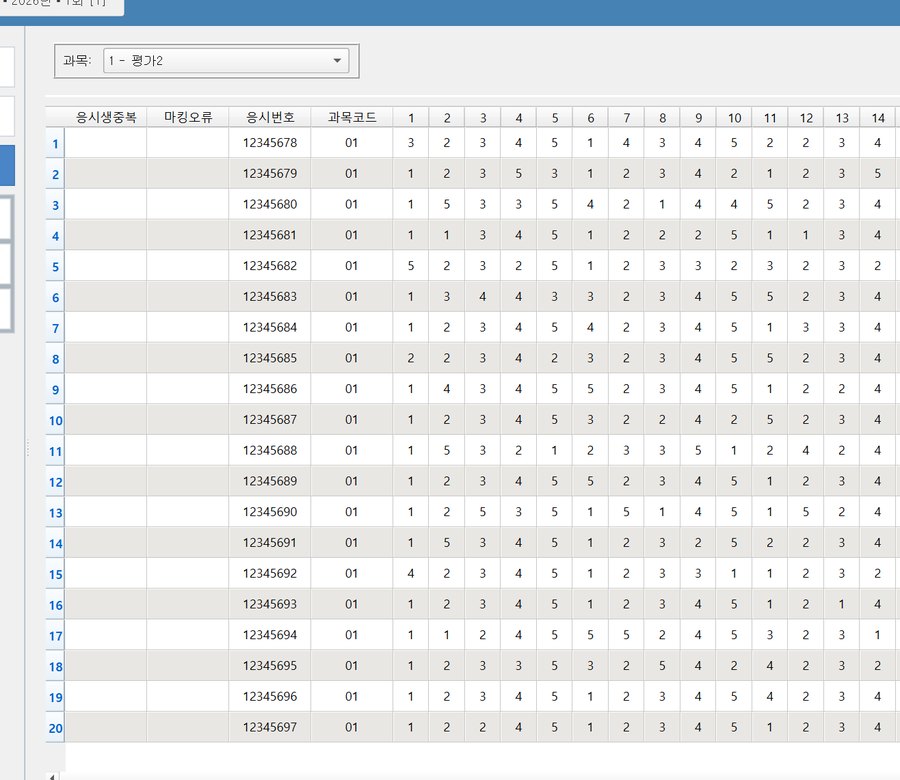
Task: Click 과목코드 01 cell for 12345678
Action: [x=351, y=142]
